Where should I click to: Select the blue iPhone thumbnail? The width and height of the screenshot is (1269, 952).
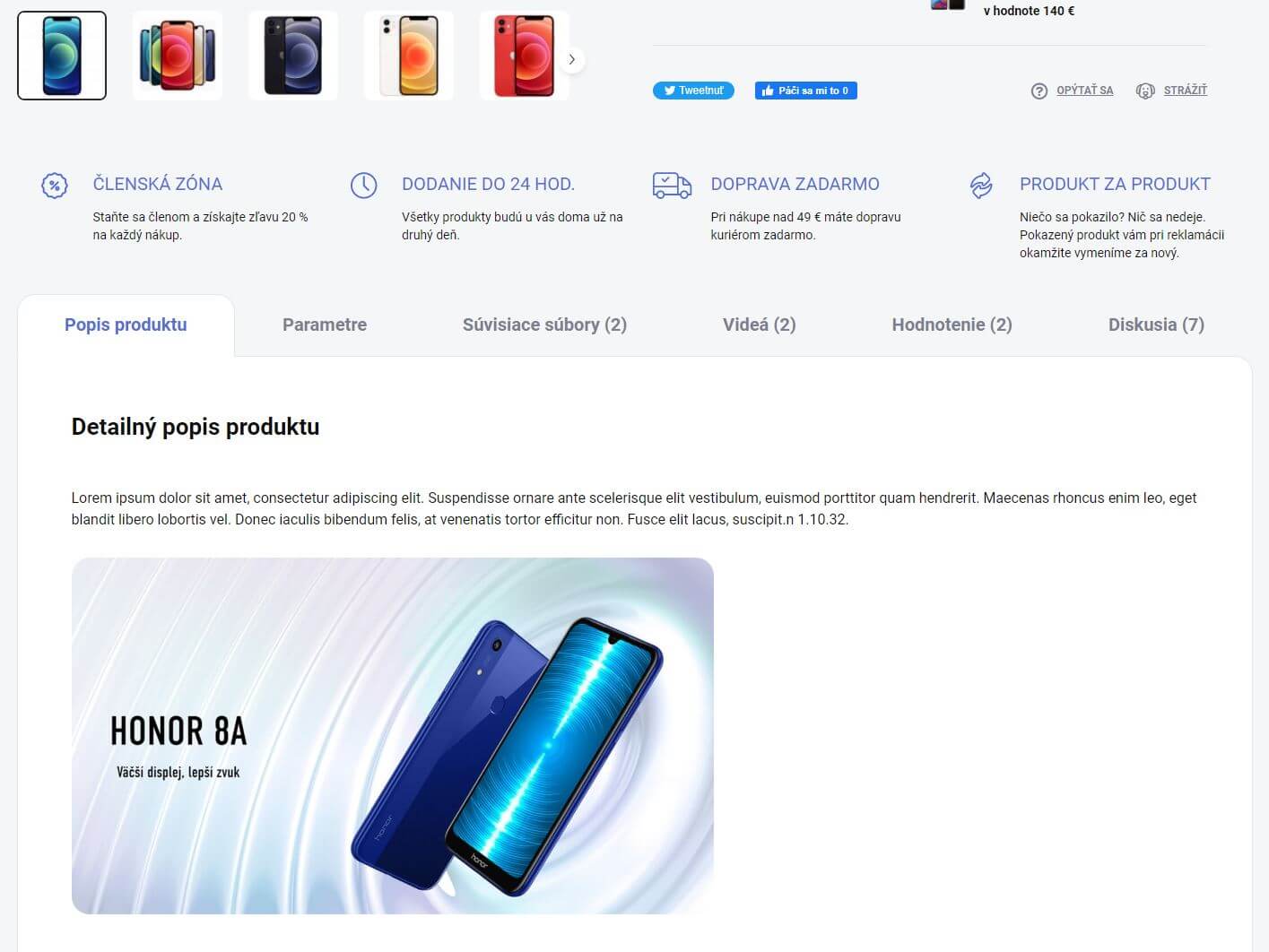pyautogui.click(x=62, y=56)
